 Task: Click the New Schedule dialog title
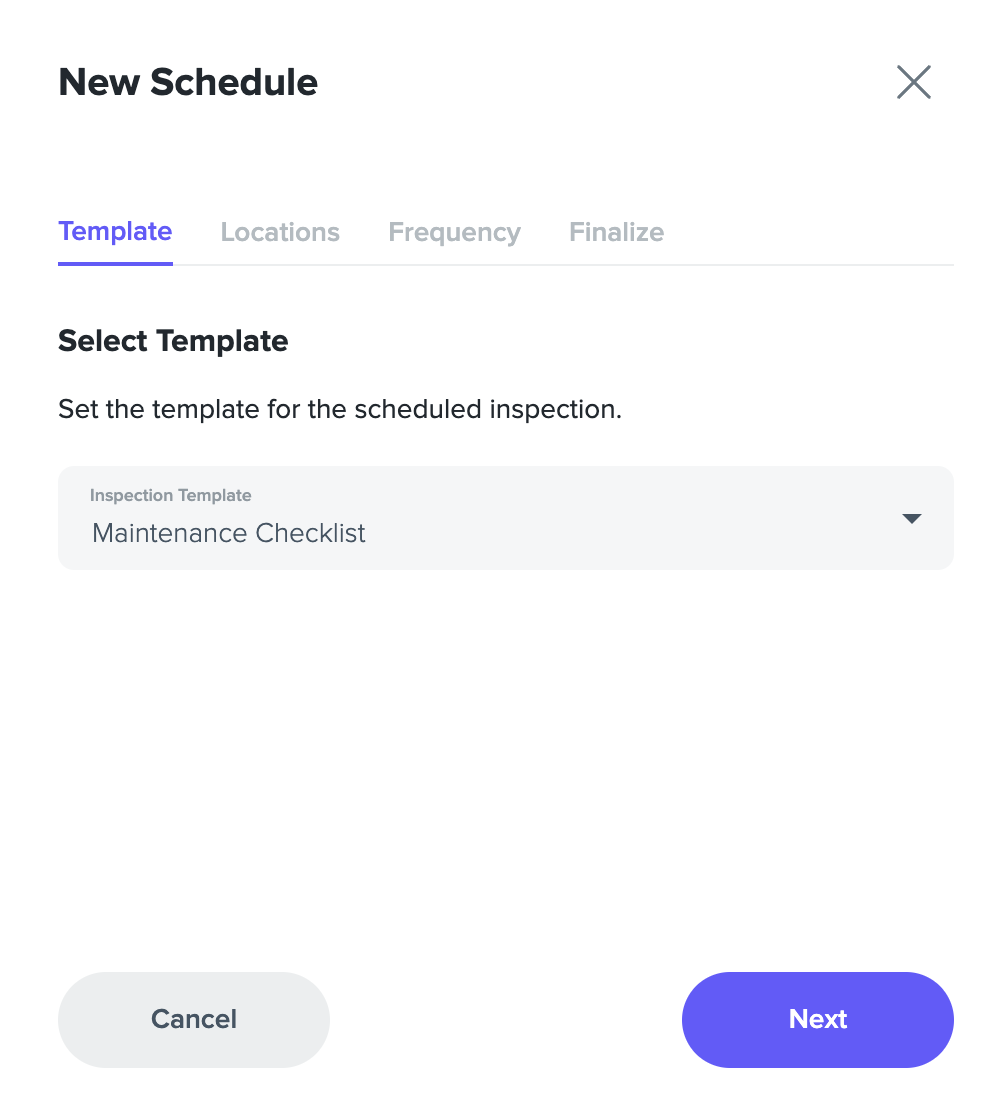188,82
